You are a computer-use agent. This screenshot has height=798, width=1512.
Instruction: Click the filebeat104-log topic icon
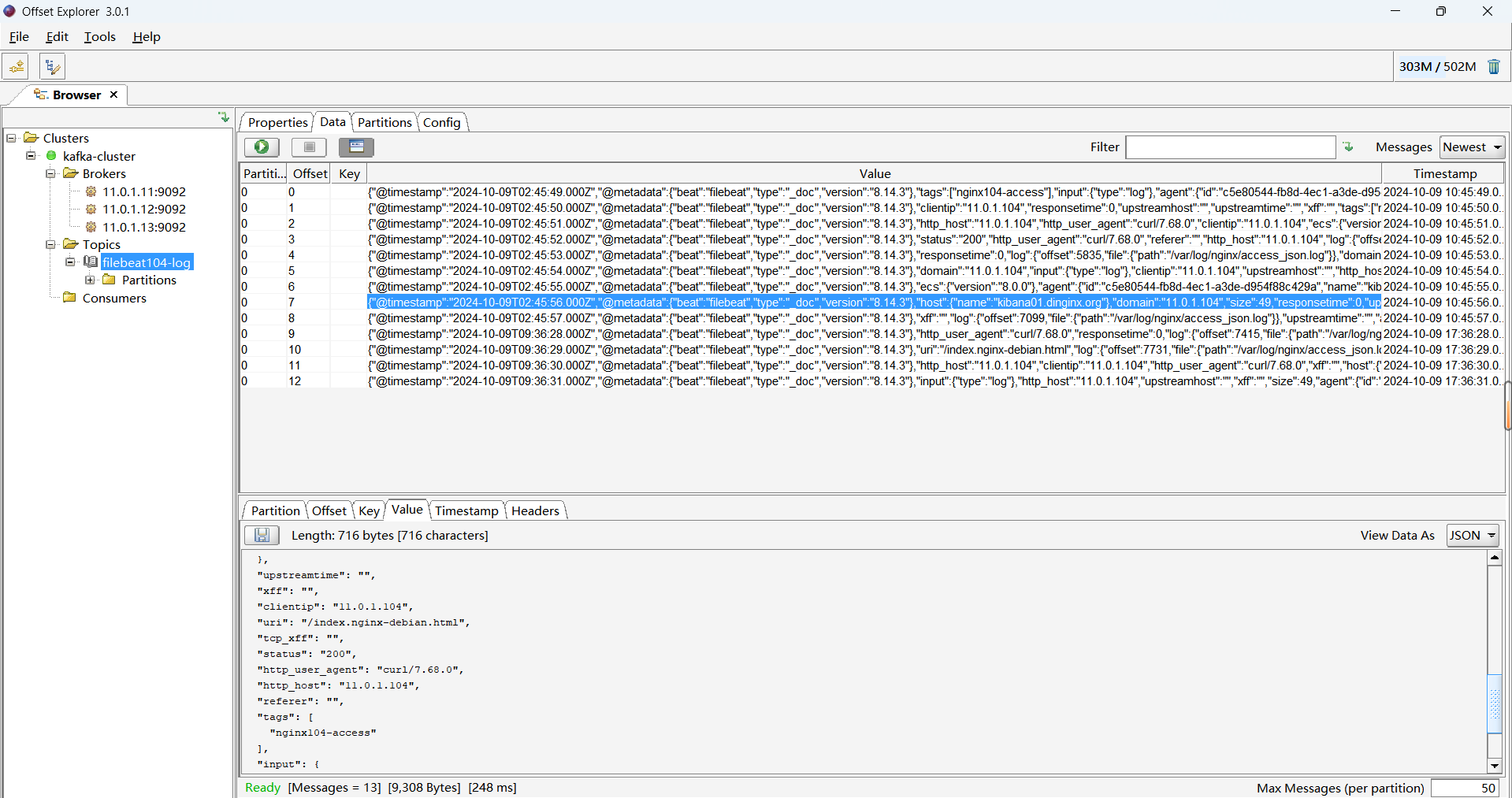[x=91, y=262]
